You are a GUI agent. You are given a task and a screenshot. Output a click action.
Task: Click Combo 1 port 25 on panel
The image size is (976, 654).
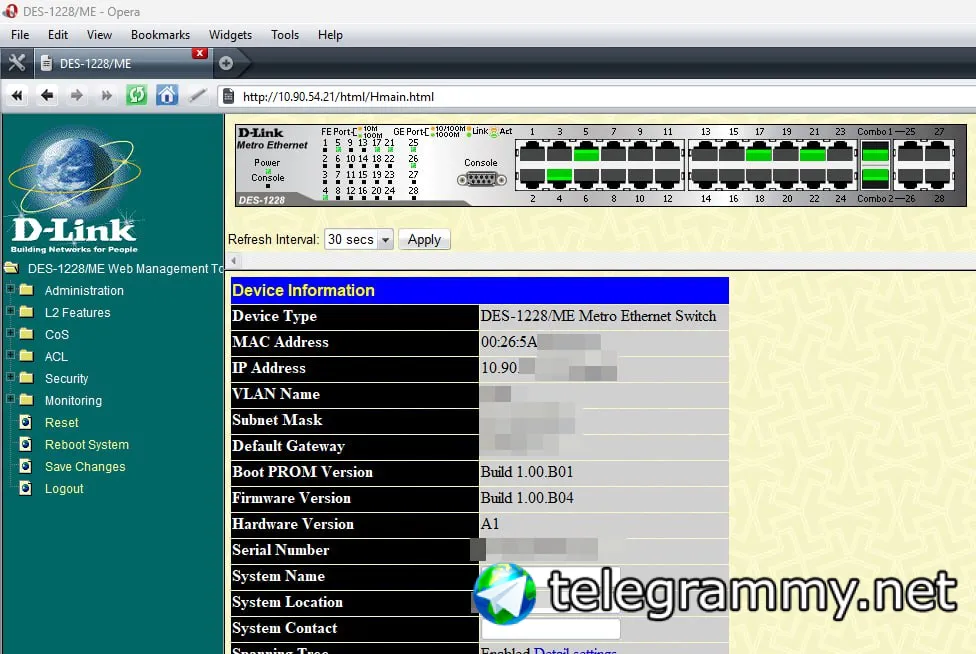coord(875,151)
